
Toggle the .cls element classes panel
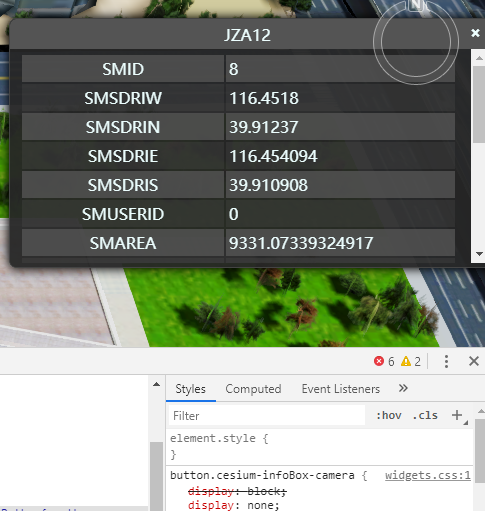(425, 415)
